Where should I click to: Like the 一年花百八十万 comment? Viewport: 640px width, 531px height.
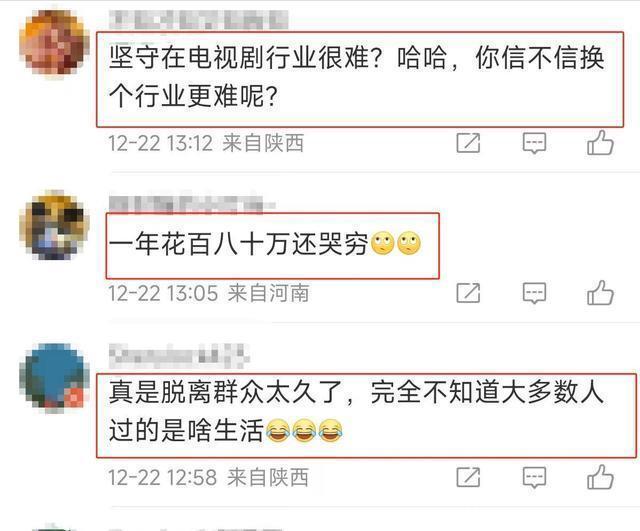600,292
